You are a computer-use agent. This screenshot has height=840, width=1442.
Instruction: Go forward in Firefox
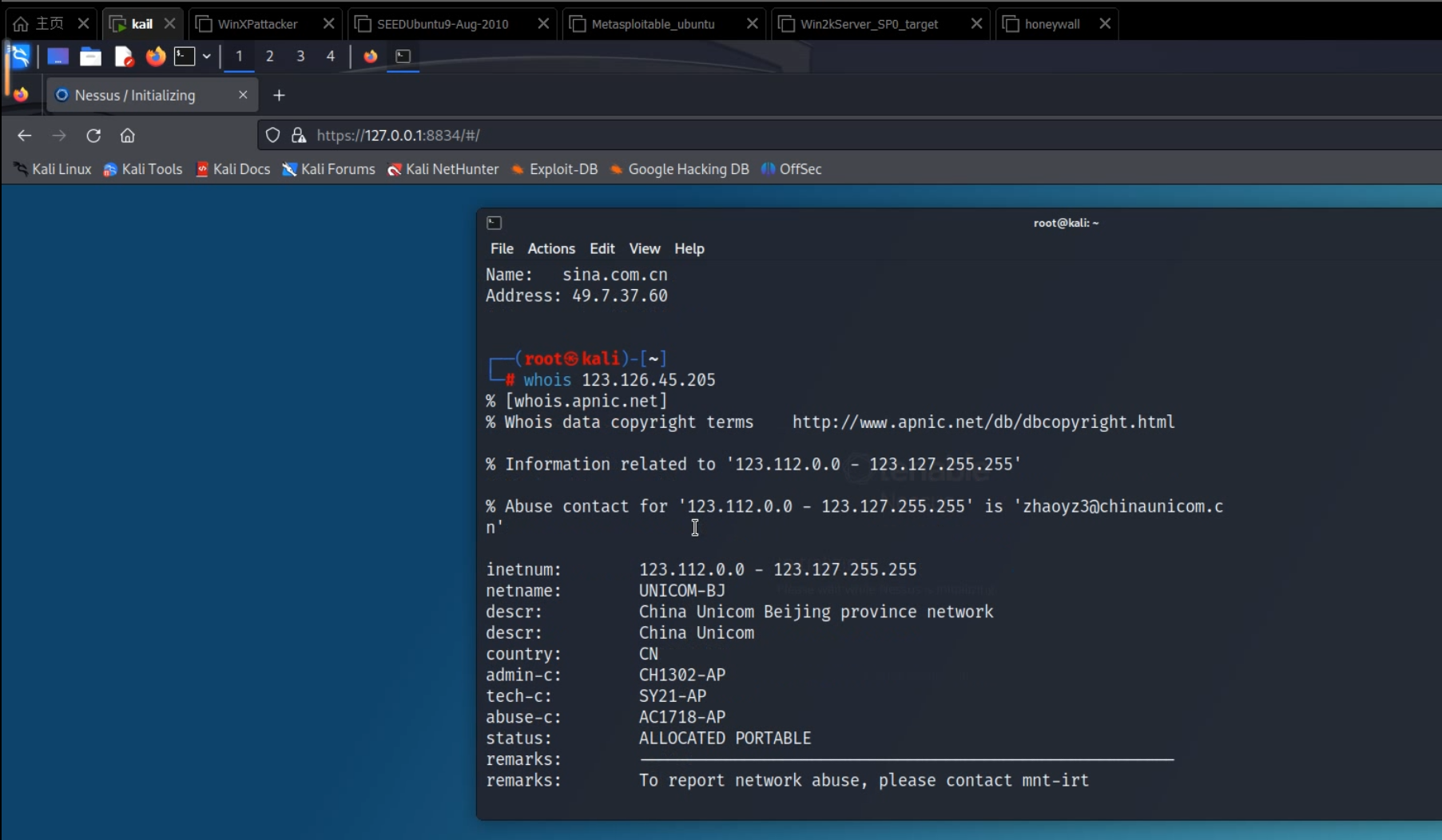coord(59,136)
